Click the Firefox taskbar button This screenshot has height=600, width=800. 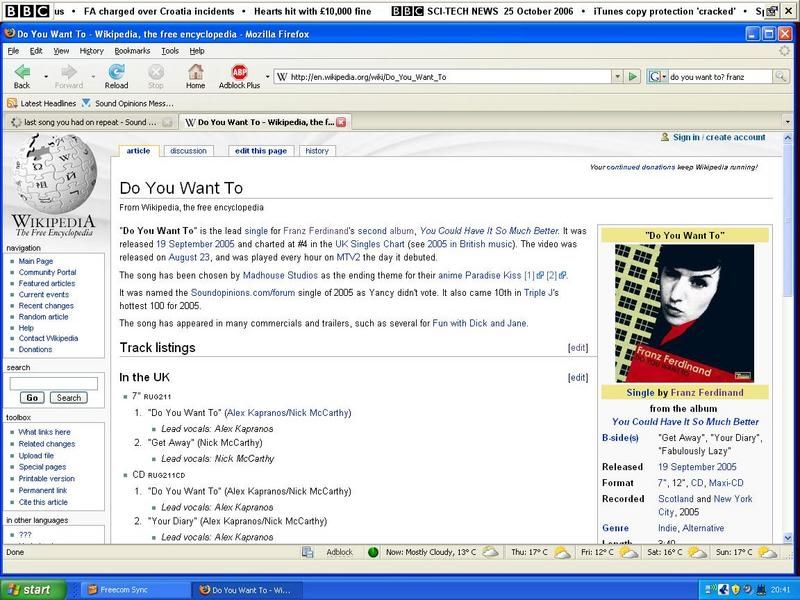[x=247, y=590]
